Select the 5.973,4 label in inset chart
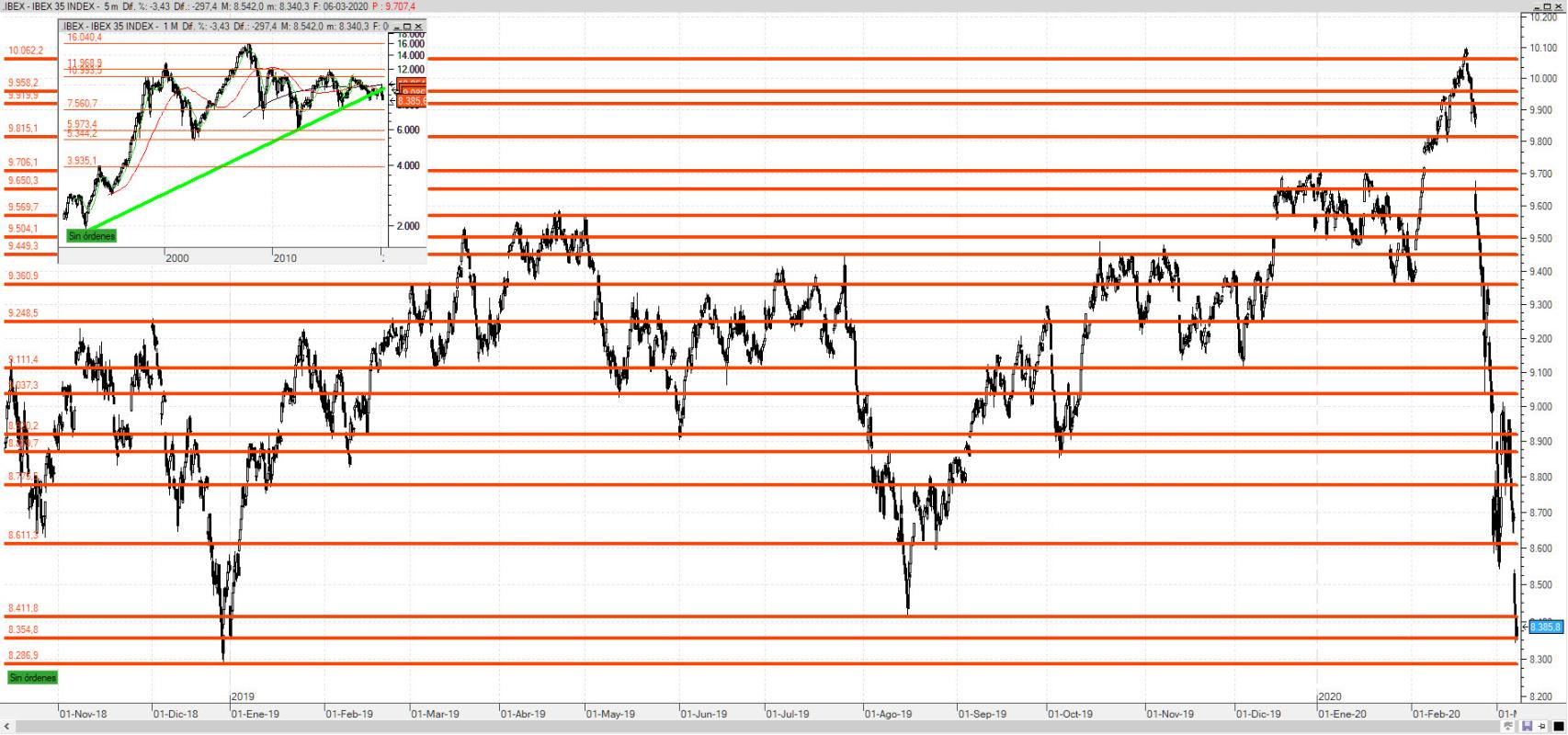 82,124
